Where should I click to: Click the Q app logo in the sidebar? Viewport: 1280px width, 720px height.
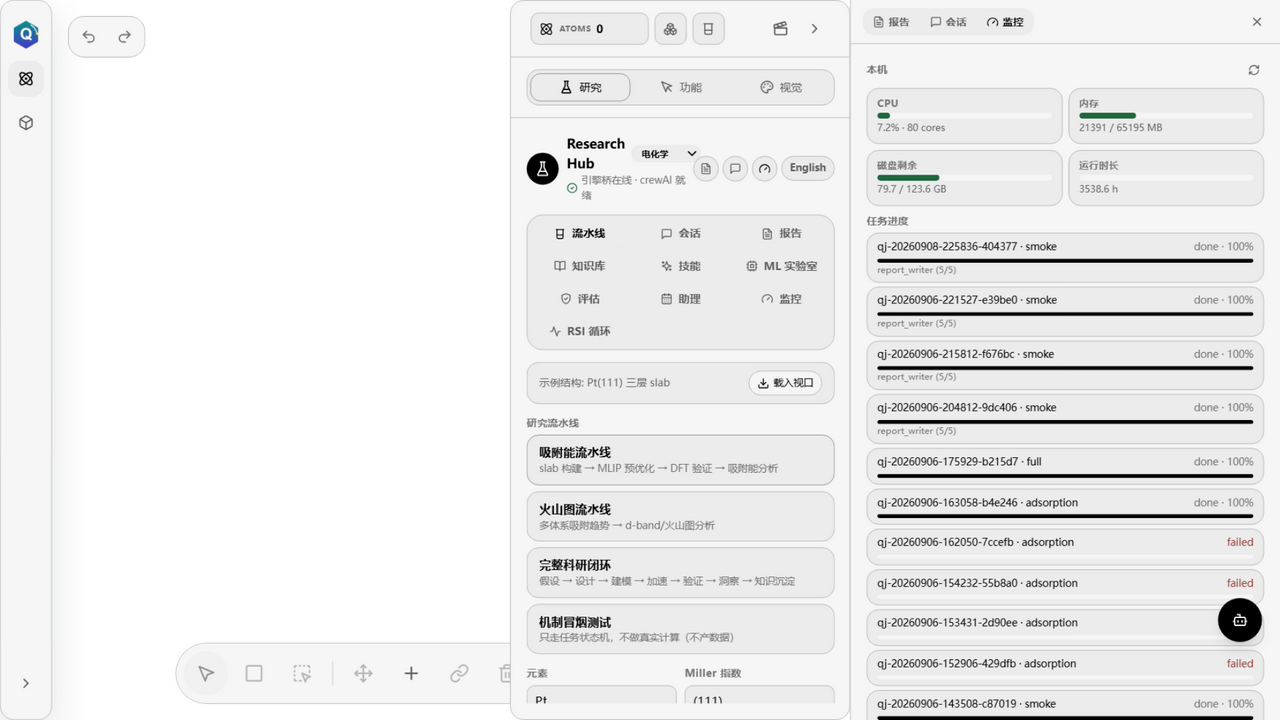coord(26,35)
